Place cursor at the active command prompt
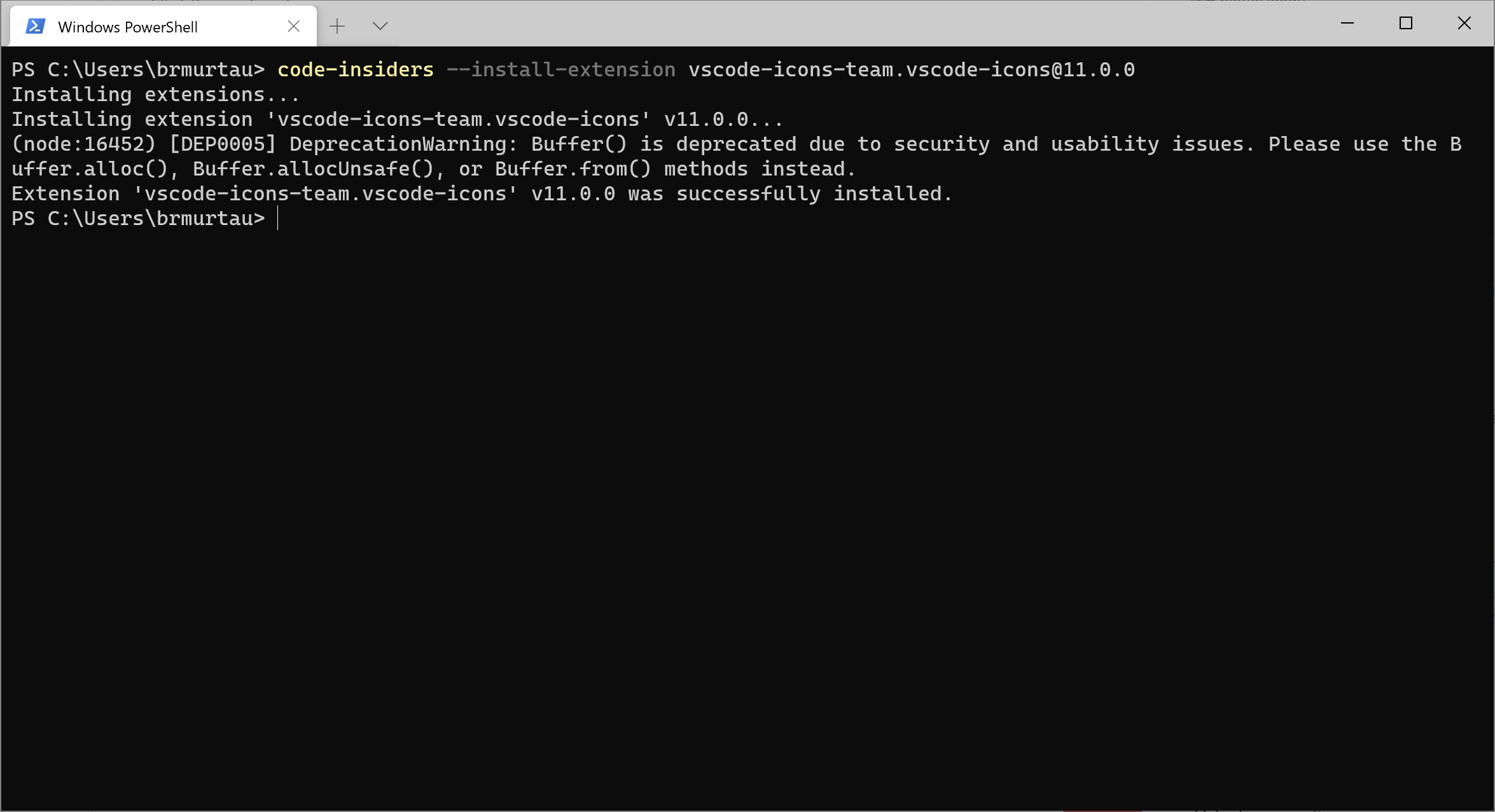This screenshot has height=812, width=1495. pyautogui.click(x=278, y=218)
